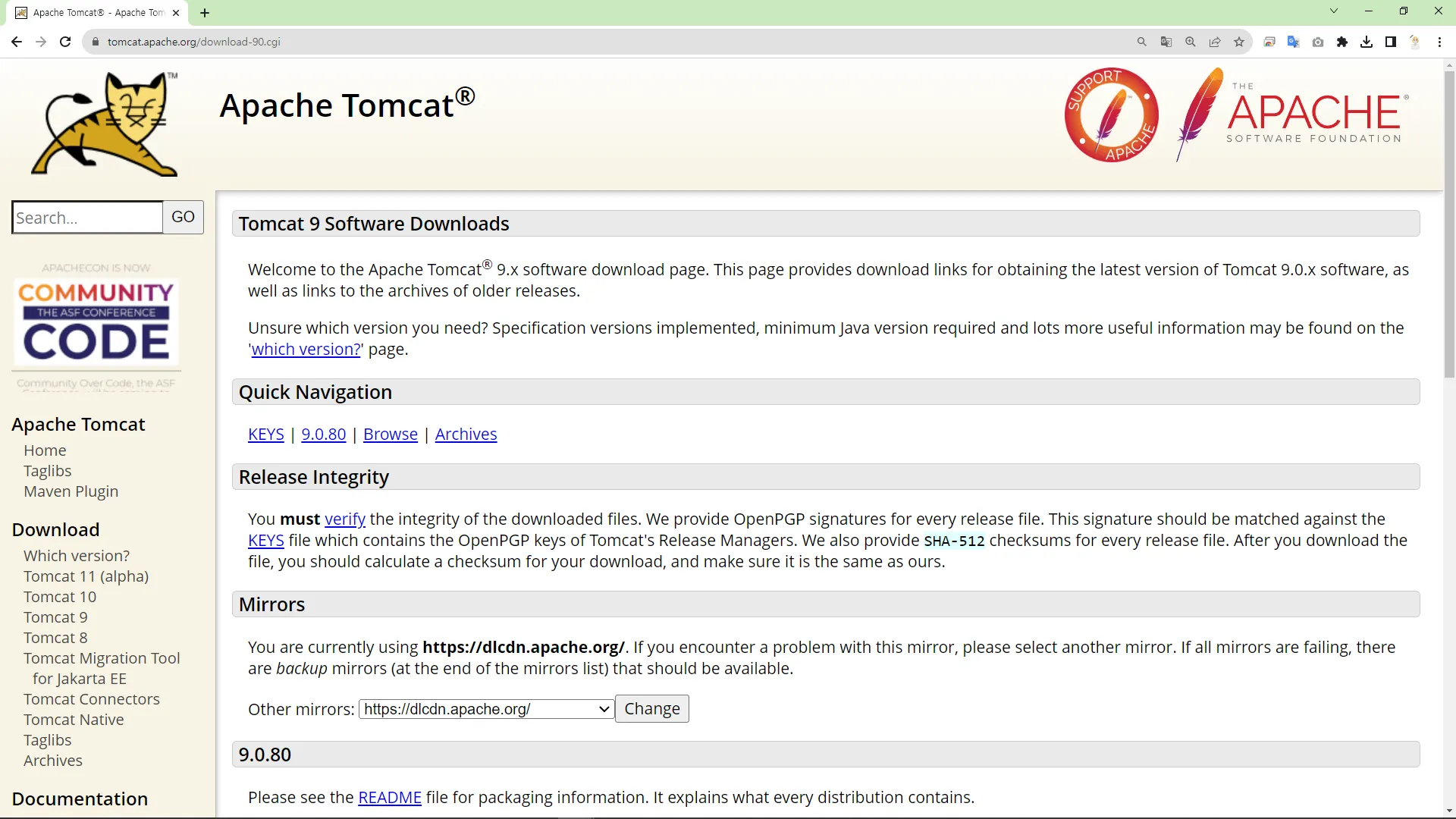Bookmark this page with star icon

tap(1239, 42)
